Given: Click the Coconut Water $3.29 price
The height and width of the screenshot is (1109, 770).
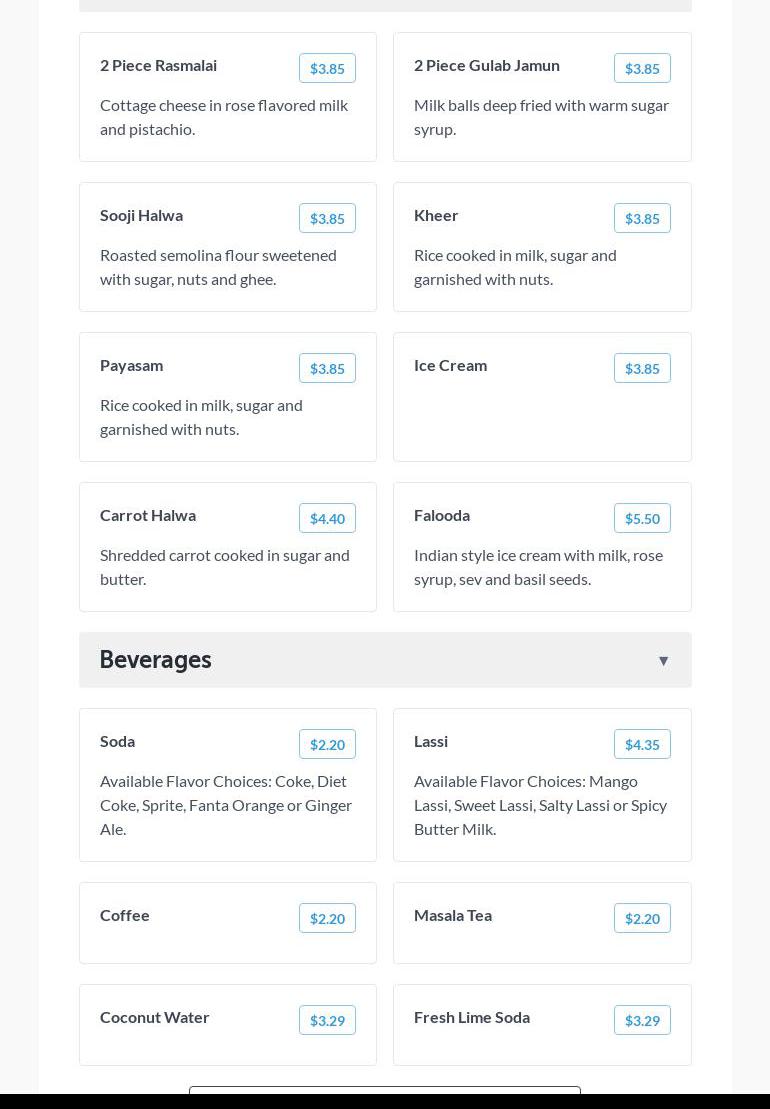Looking at the screenshot, I should [327, 1021].
